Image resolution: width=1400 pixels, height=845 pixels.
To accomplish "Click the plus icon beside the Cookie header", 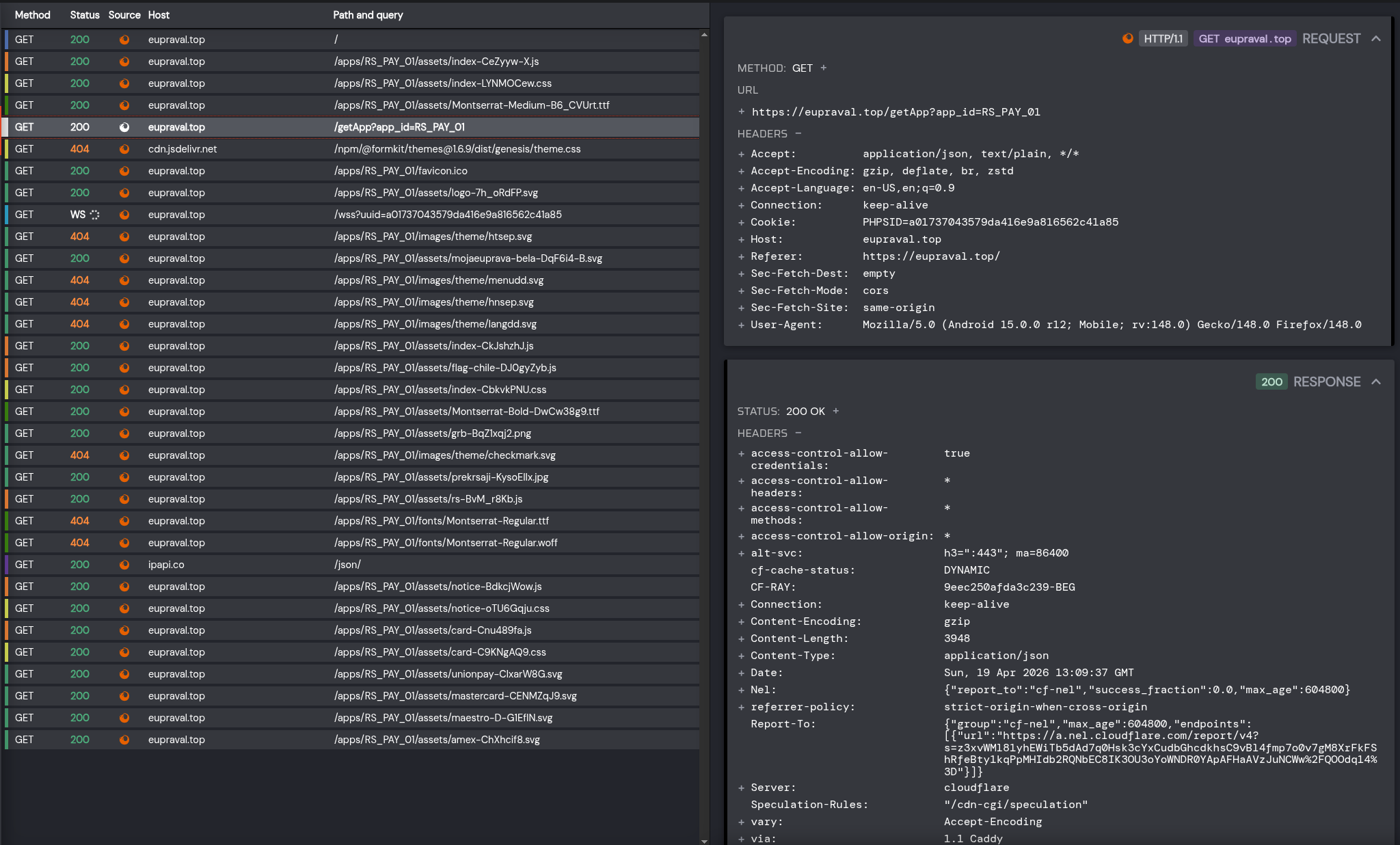I will coord(742,222).
